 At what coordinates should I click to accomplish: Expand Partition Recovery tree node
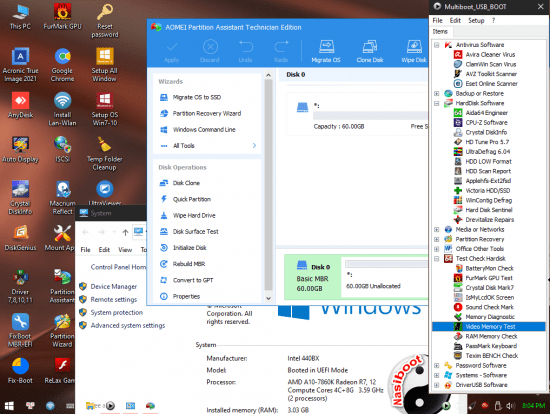(x=437, y=239)
